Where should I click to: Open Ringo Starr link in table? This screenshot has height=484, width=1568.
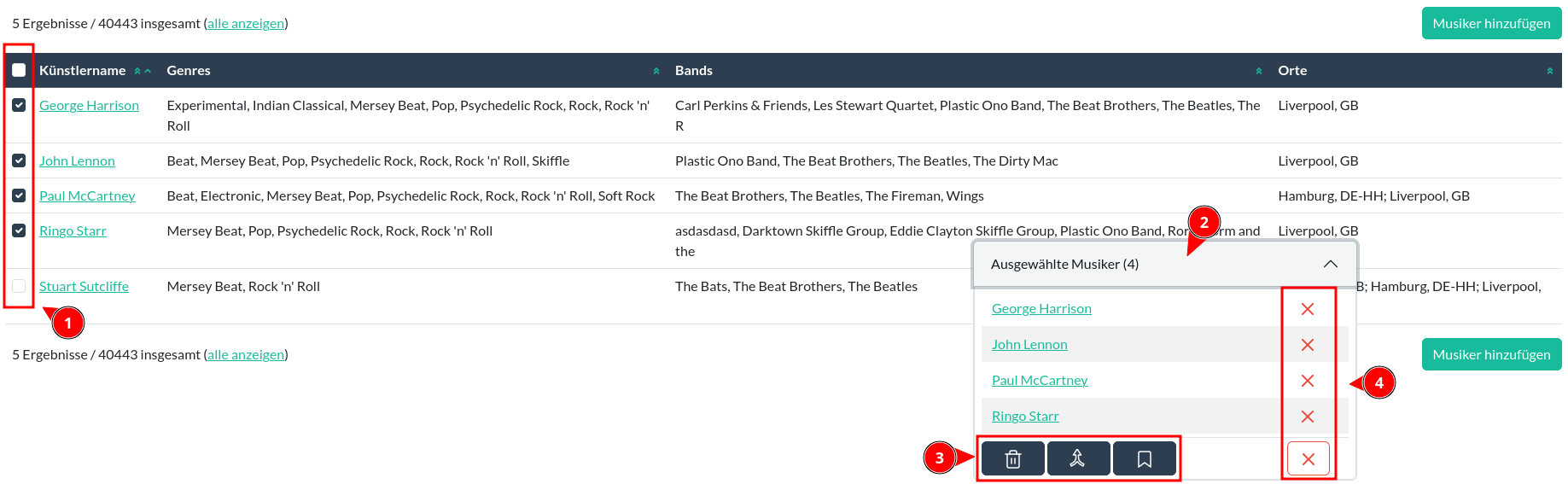click(x=73, y=231)
